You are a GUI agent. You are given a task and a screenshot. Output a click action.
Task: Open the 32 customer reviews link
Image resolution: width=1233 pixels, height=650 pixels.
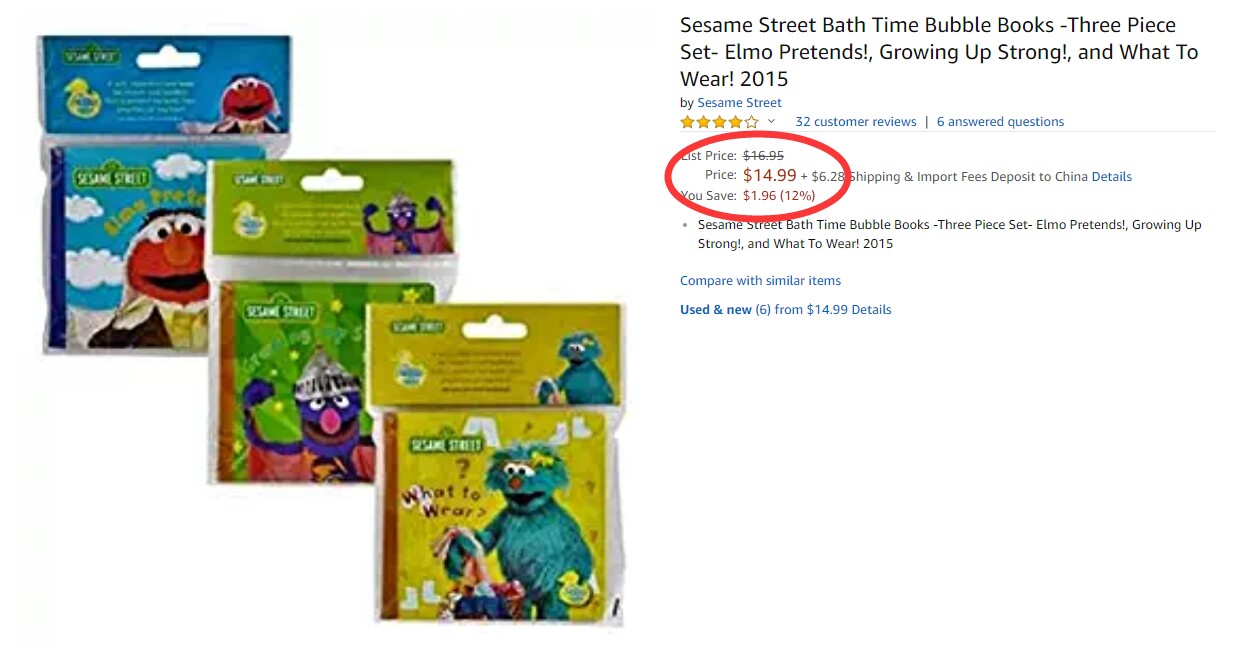(856, 122)
